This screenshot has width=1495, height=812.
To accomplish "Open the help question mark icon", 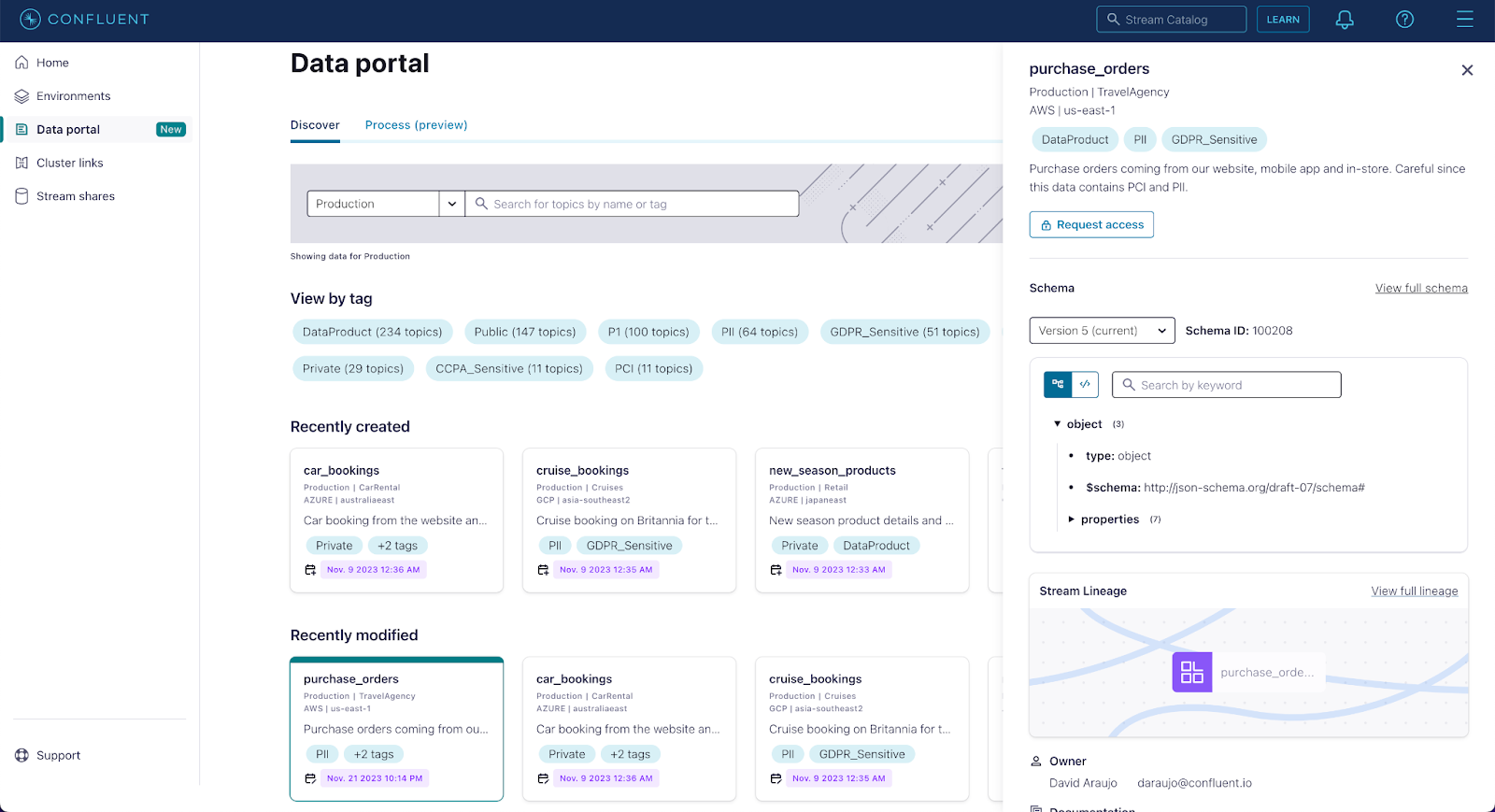I will coord(1404,20).
